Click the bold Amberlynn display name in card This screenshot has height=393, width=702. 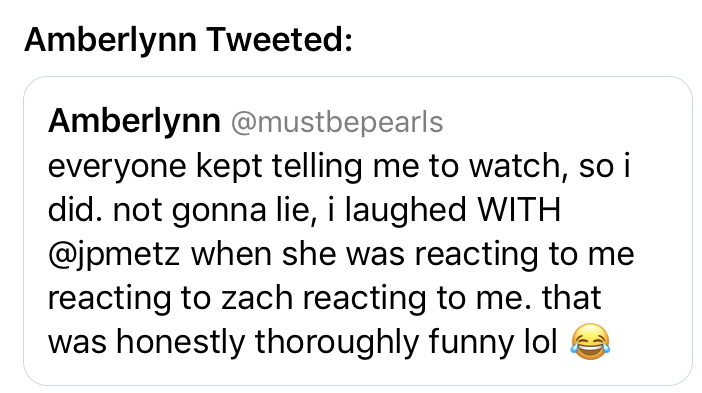[134, 121]
